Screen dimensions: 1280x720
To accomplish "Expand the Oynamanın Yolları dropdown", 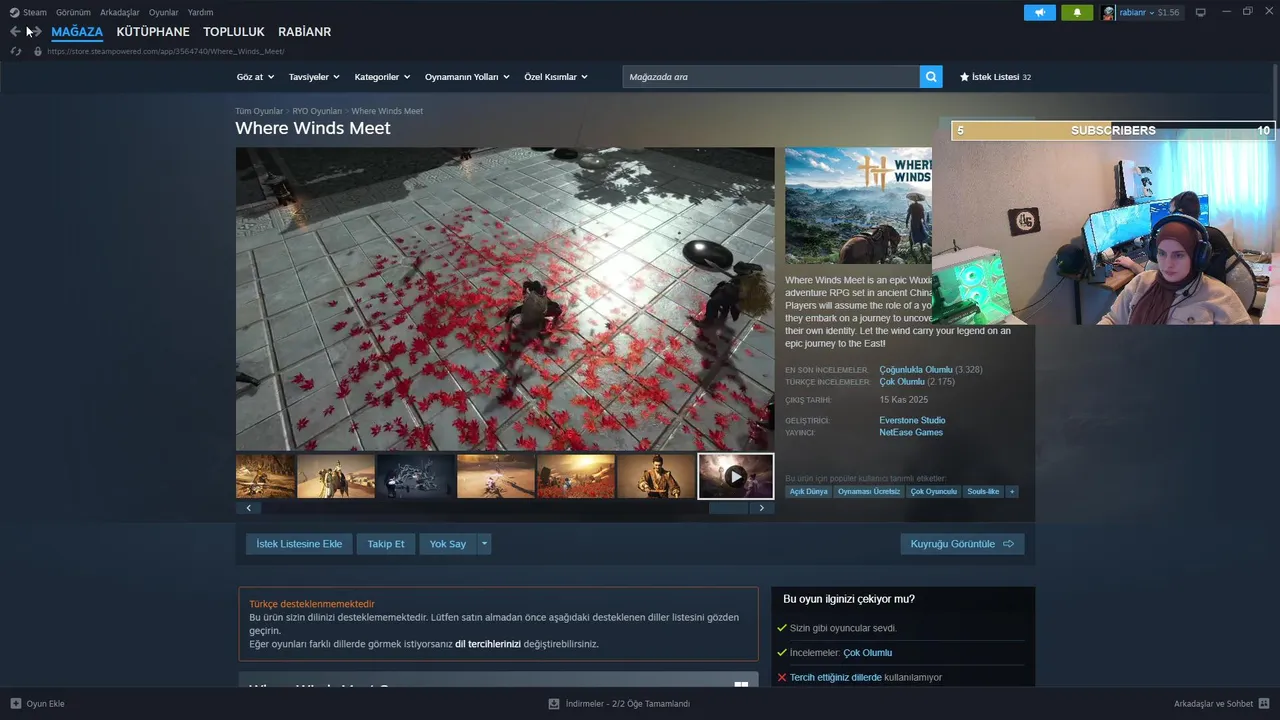I will point(467,77).
